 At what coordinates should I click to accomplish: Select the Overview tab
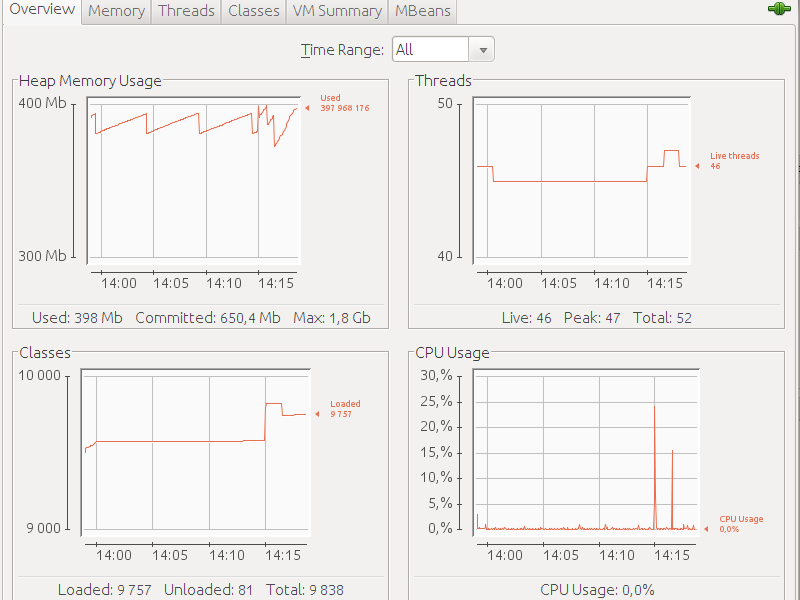point(41,10)
